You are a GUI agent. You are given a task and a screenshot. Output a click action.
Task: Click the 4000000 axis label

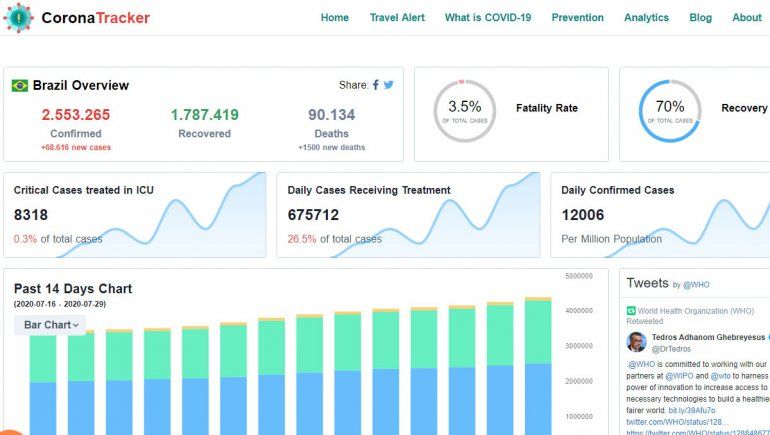tap(579, 311)
